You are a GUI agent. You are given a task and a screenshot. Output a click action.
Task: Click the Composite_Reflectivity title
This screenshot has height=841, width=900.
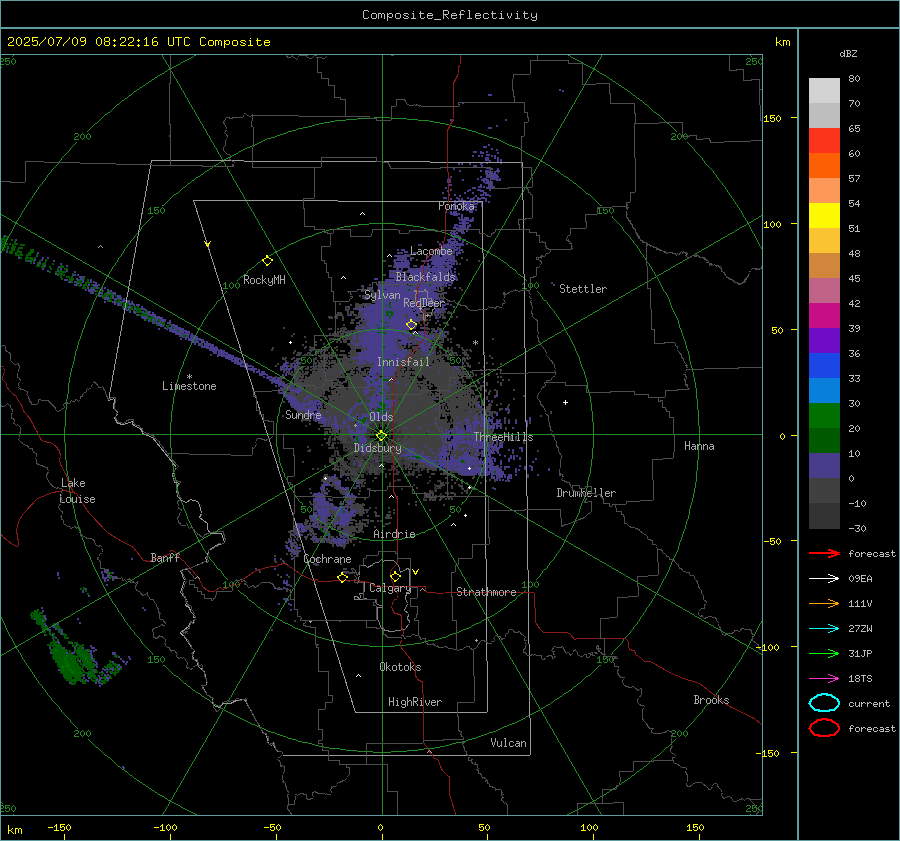tap(450, 15)
